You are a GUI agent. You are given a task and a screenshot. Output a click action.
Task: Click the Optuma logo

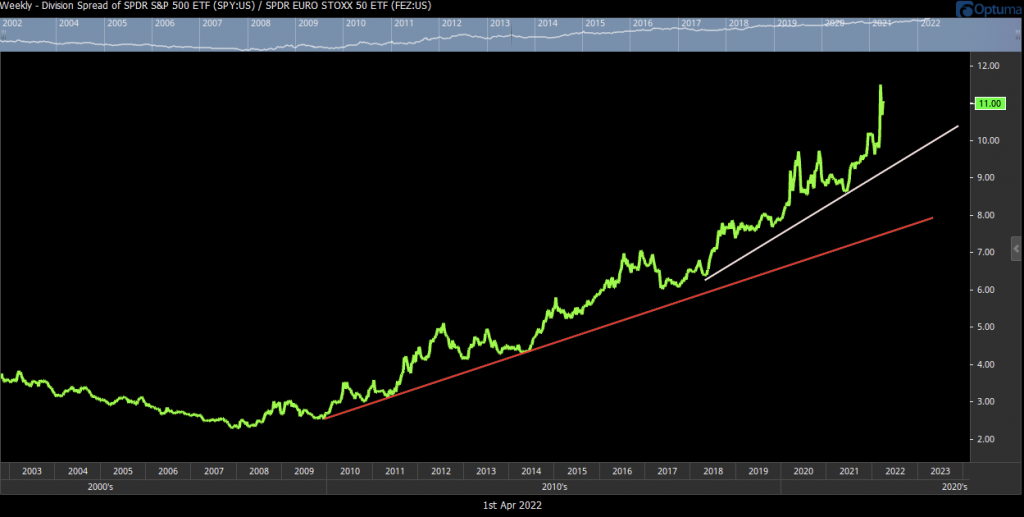tap(988, 9)
